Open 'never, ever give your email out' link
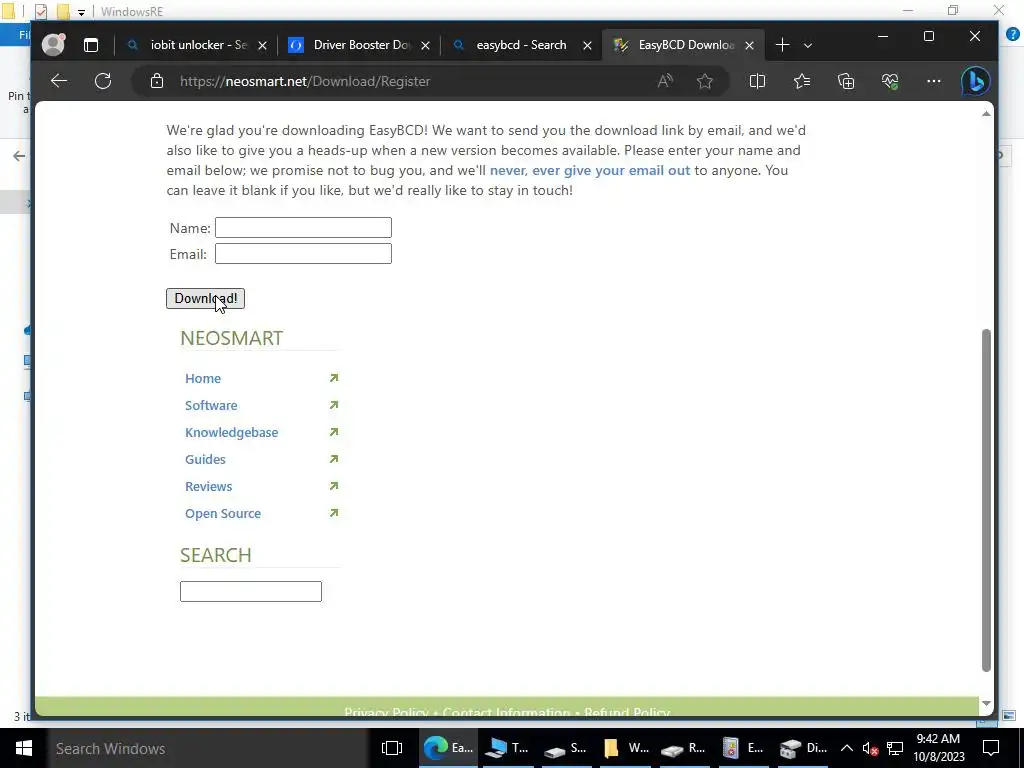 coord(590,170)
